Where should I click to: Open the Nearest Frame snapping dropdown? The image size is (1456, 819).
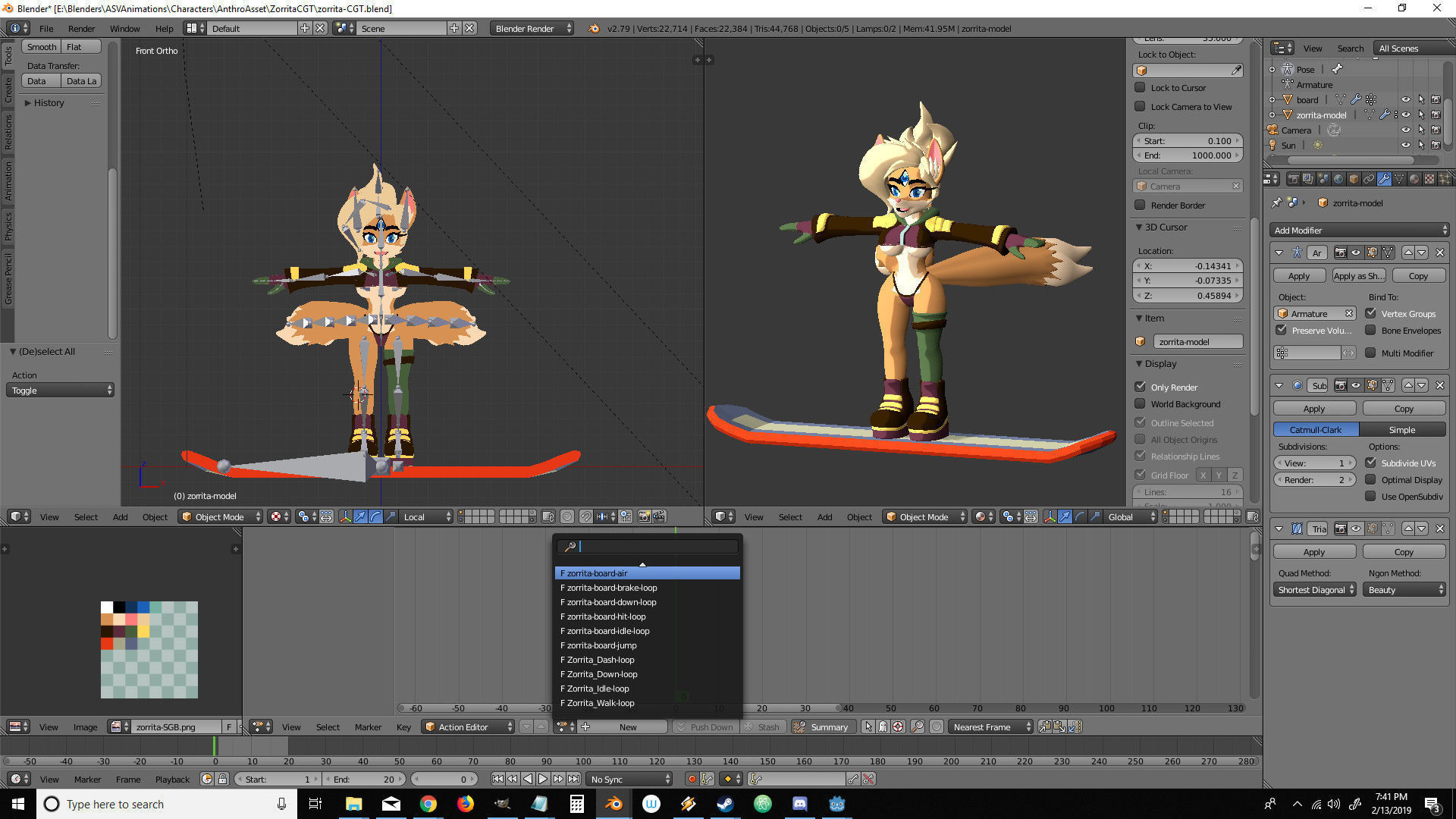[x=991, y=726]
